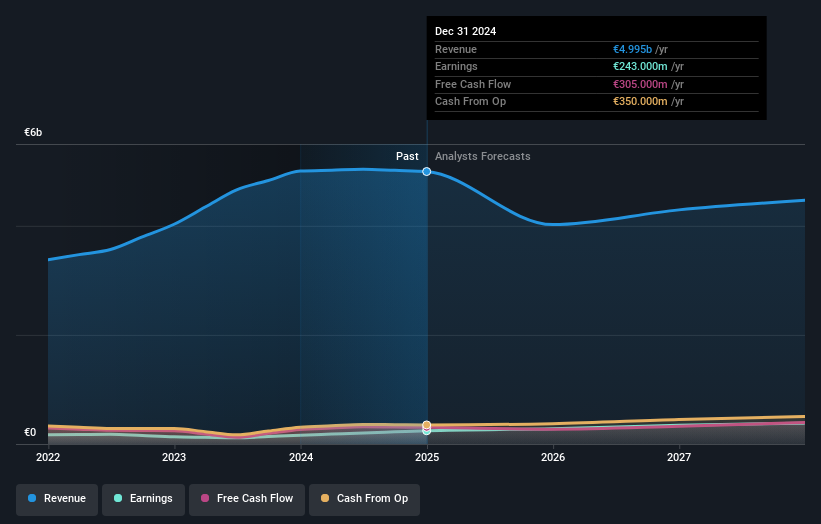Viewport: 821px width, 524px height.
Task: Click the Revenue data point at 2025
Action: [x=427, y=172]
